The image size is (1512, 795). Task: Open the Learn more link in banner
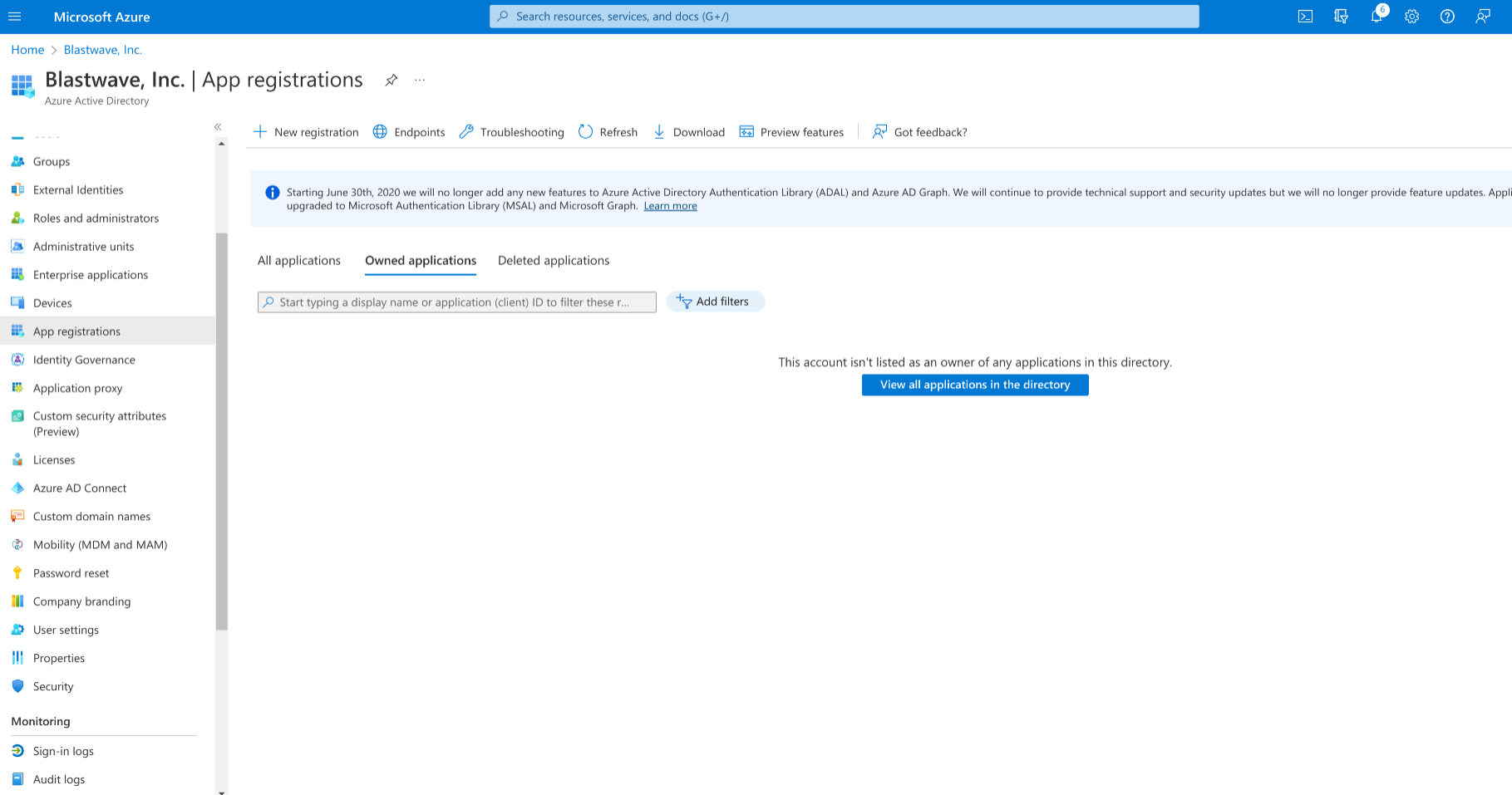(x=670, y=206)
